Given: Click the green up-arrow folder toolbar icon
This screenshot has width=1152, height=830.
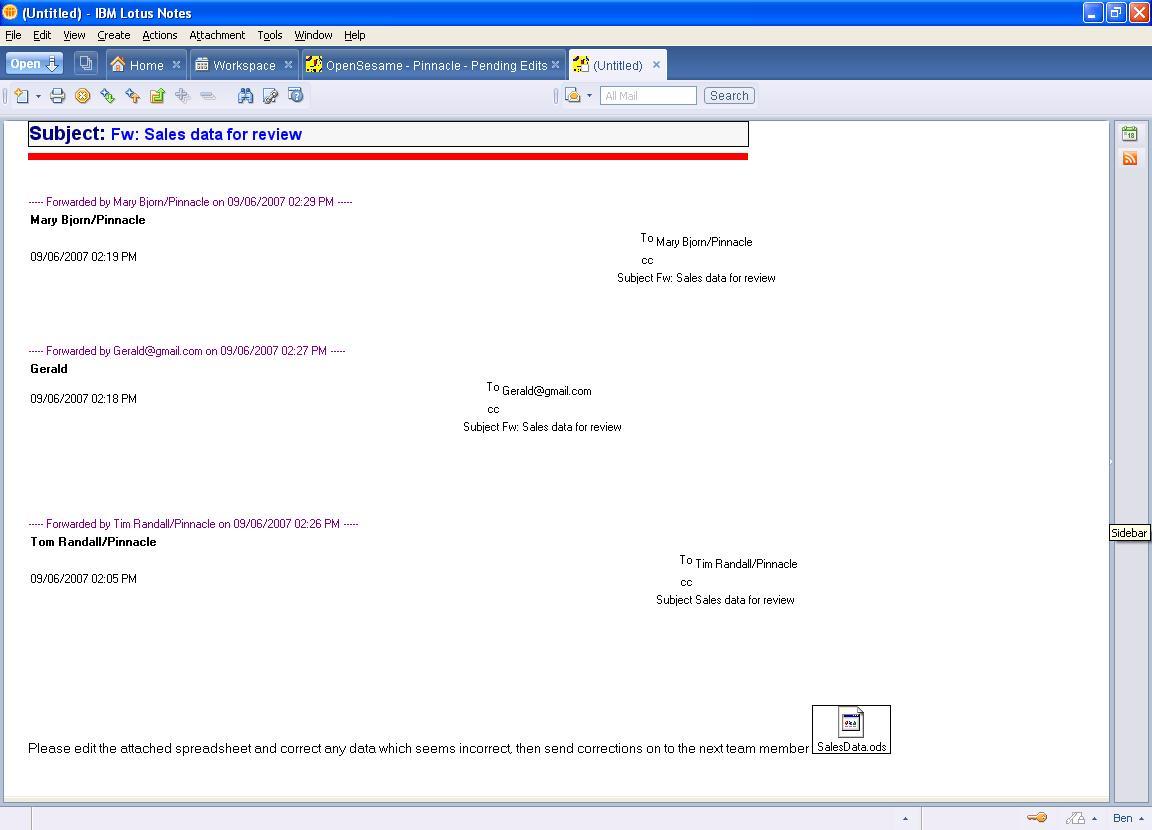Looking at the screenshot, I should pyautogui.click(x=157, y=96).
